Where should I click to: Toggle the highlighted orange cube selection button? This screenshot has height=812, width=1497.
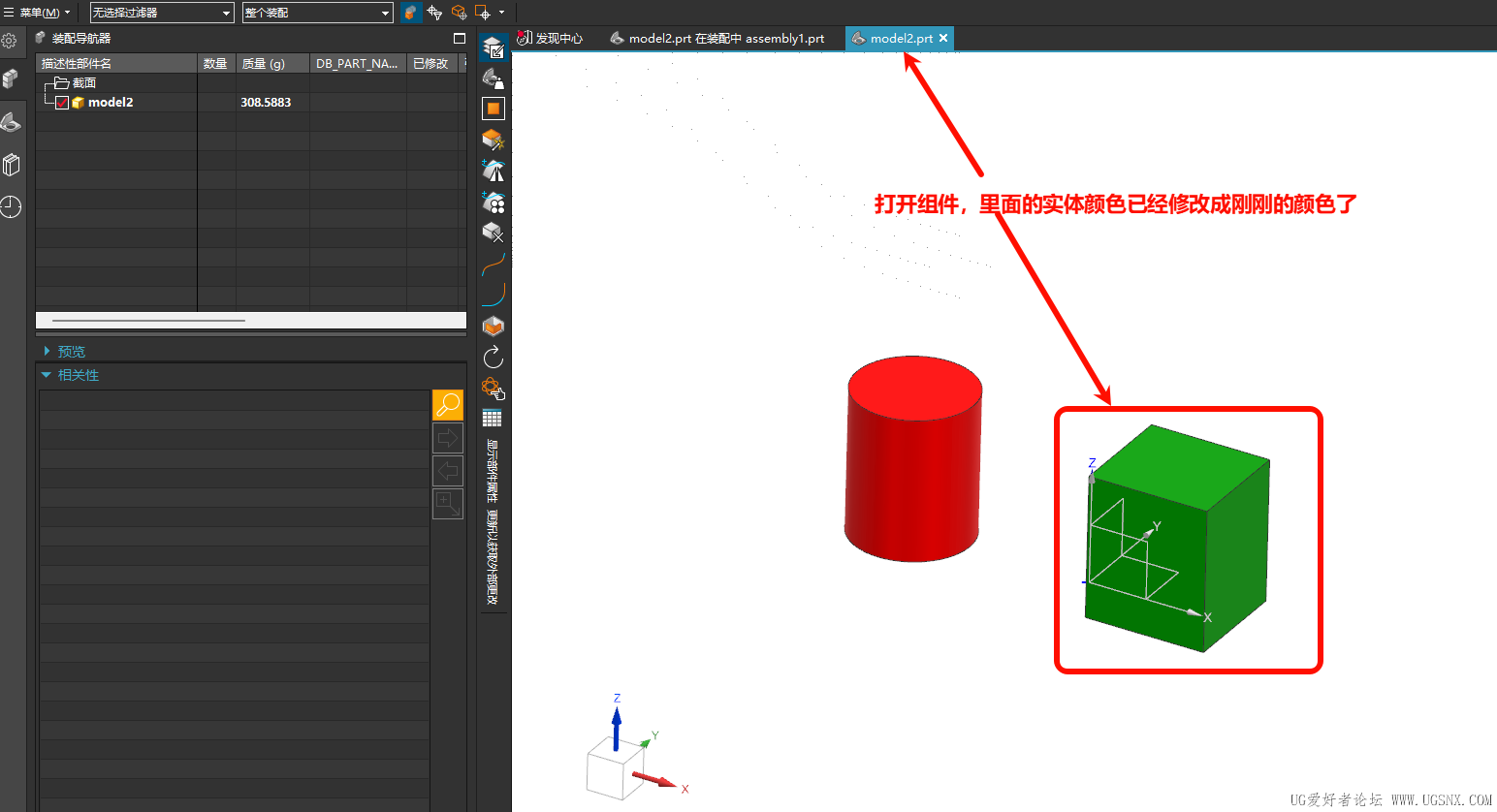point(411,13)
